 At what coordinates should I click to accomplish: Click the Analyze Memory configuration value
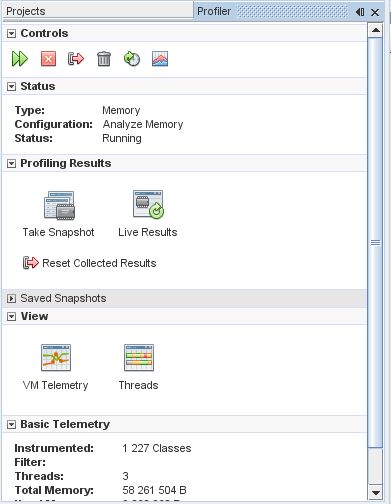coord(143,124)
